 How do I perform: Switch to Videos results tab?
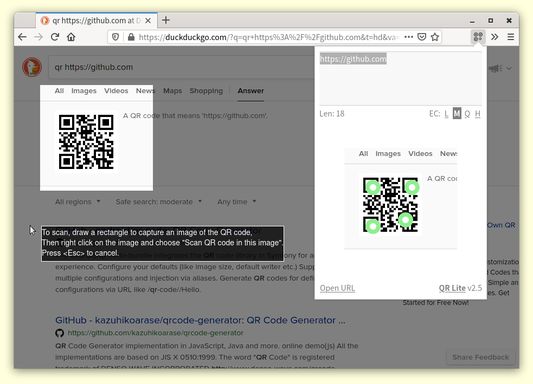click(x=116, y=91)
